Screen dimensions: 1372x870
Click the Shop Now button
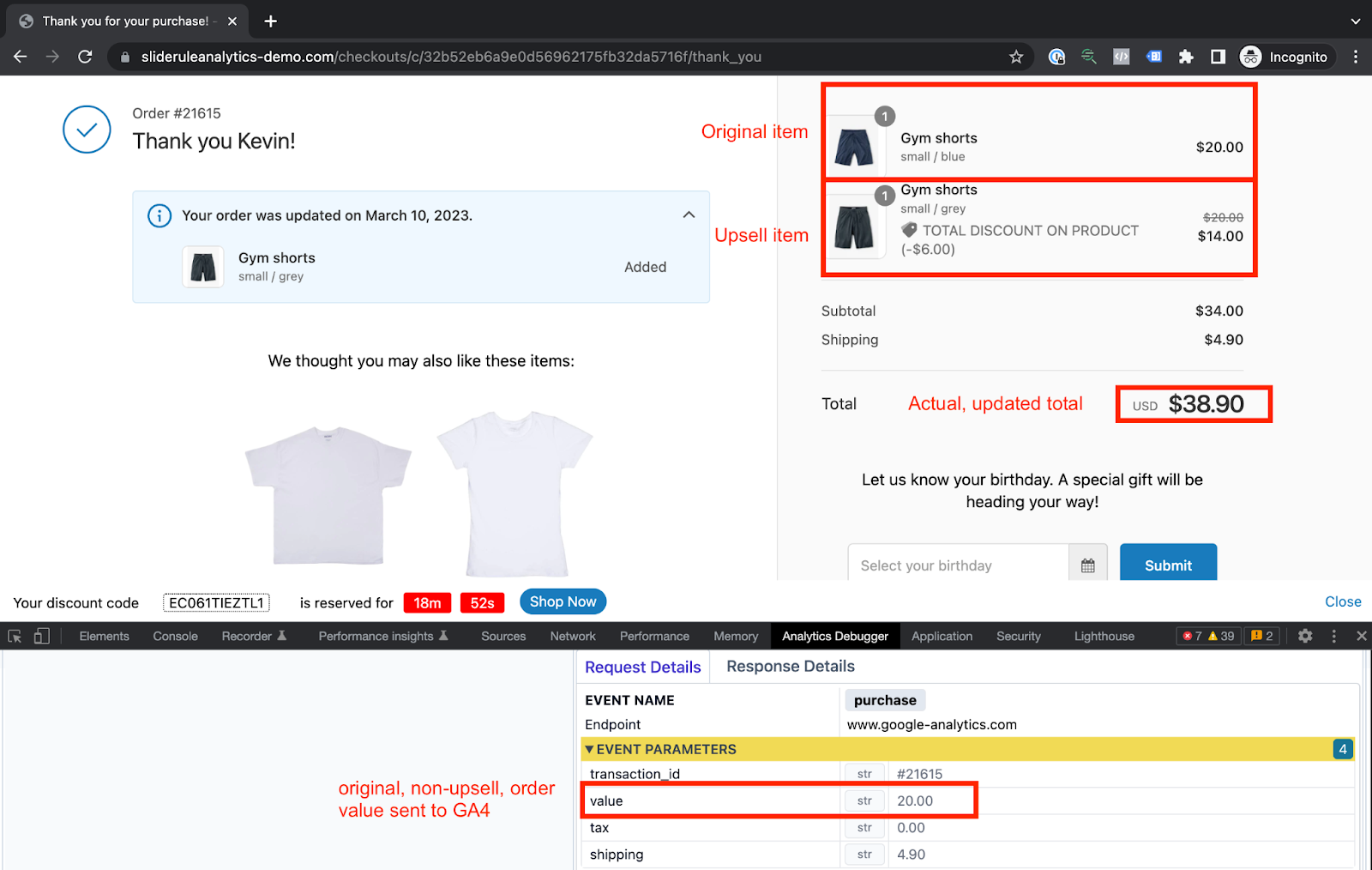point(563,601)
